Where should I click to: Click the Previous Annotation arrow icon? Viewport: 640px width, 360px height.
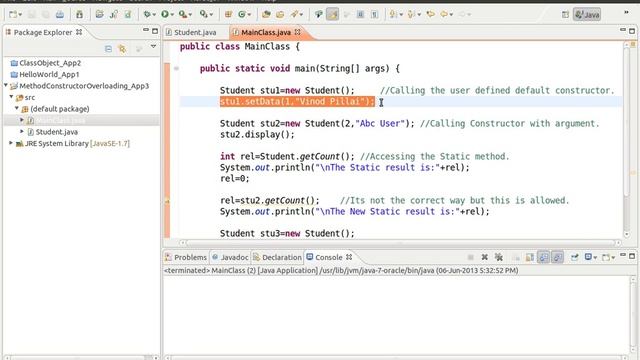411,15
